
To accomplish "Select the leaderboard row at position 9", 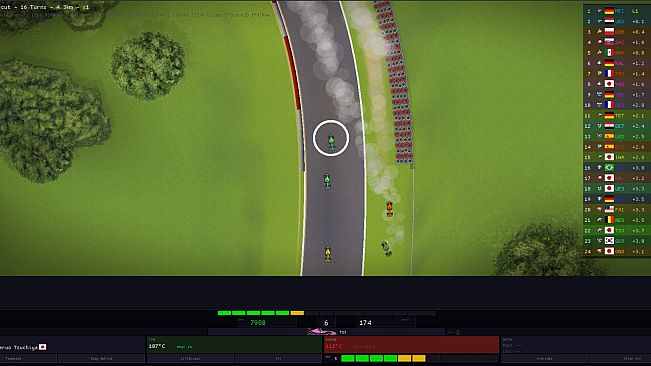I will (x=617, y=95).
